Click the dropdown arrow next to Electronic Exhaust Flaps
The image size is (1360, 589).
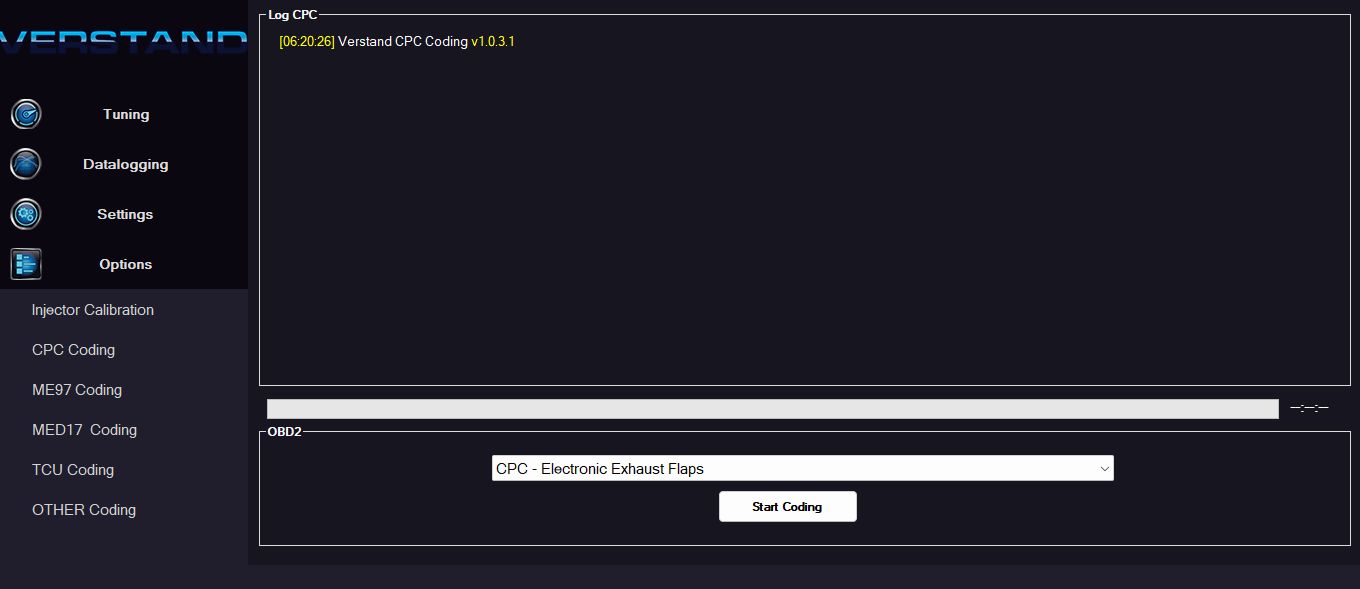coord(1103,467)
